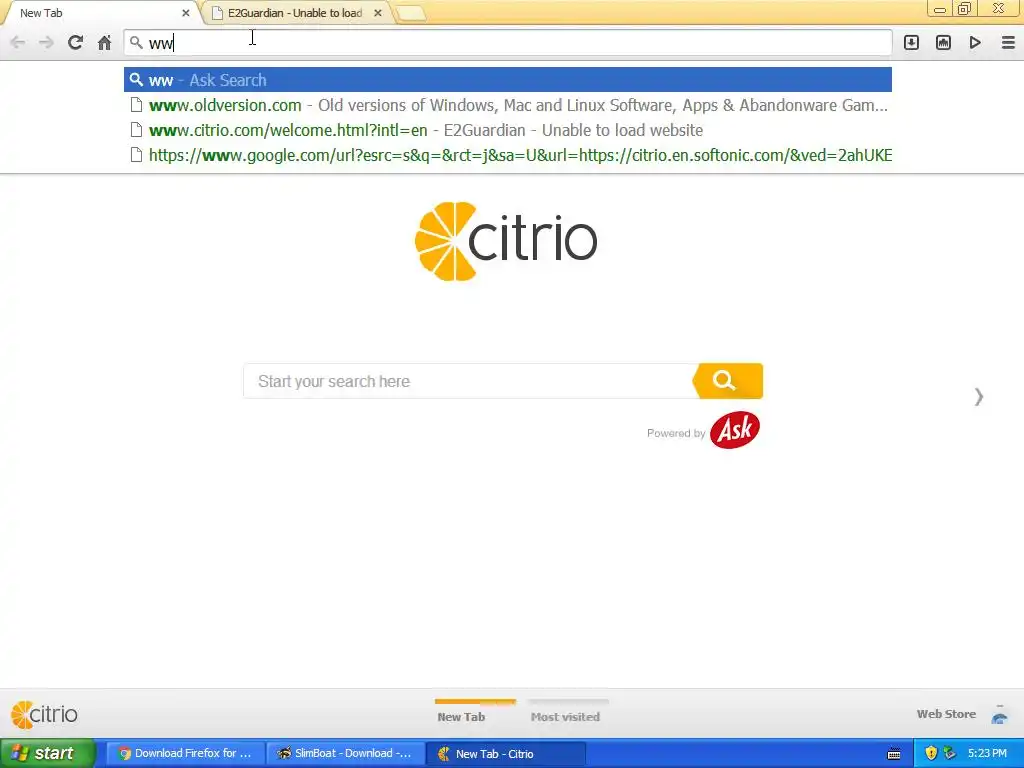Click the forward navigation arrow
Image resolution: width=1024 pixels, height=768 pixels.
(46, 42)
